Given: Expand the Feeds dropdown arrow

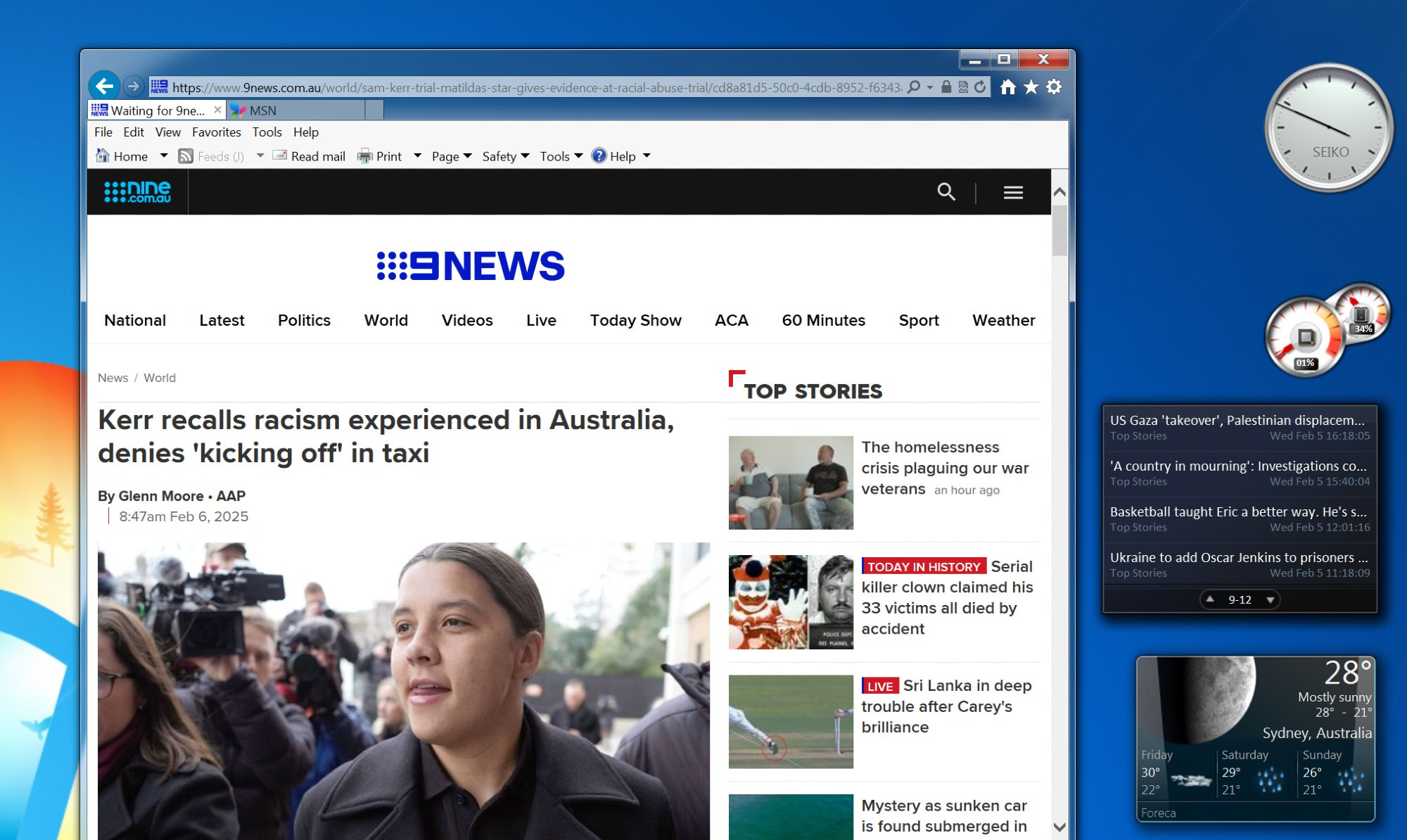Looking at the screenshot, I should click(260, 155).
